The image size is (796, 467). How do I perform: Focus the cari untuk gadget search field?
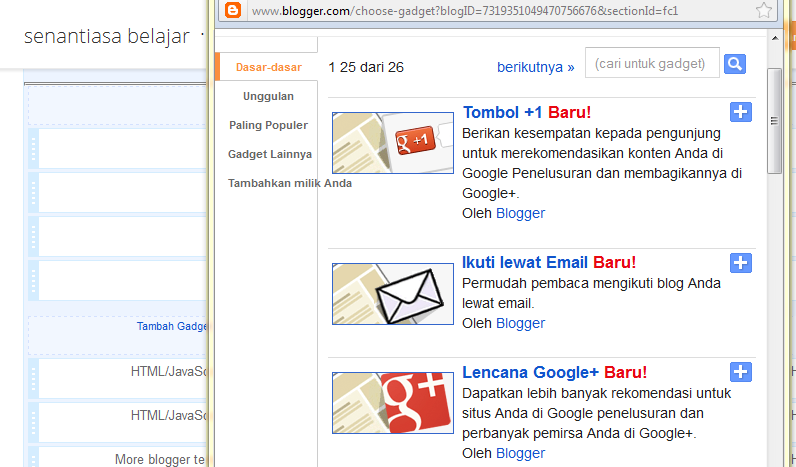coord(652,63)
